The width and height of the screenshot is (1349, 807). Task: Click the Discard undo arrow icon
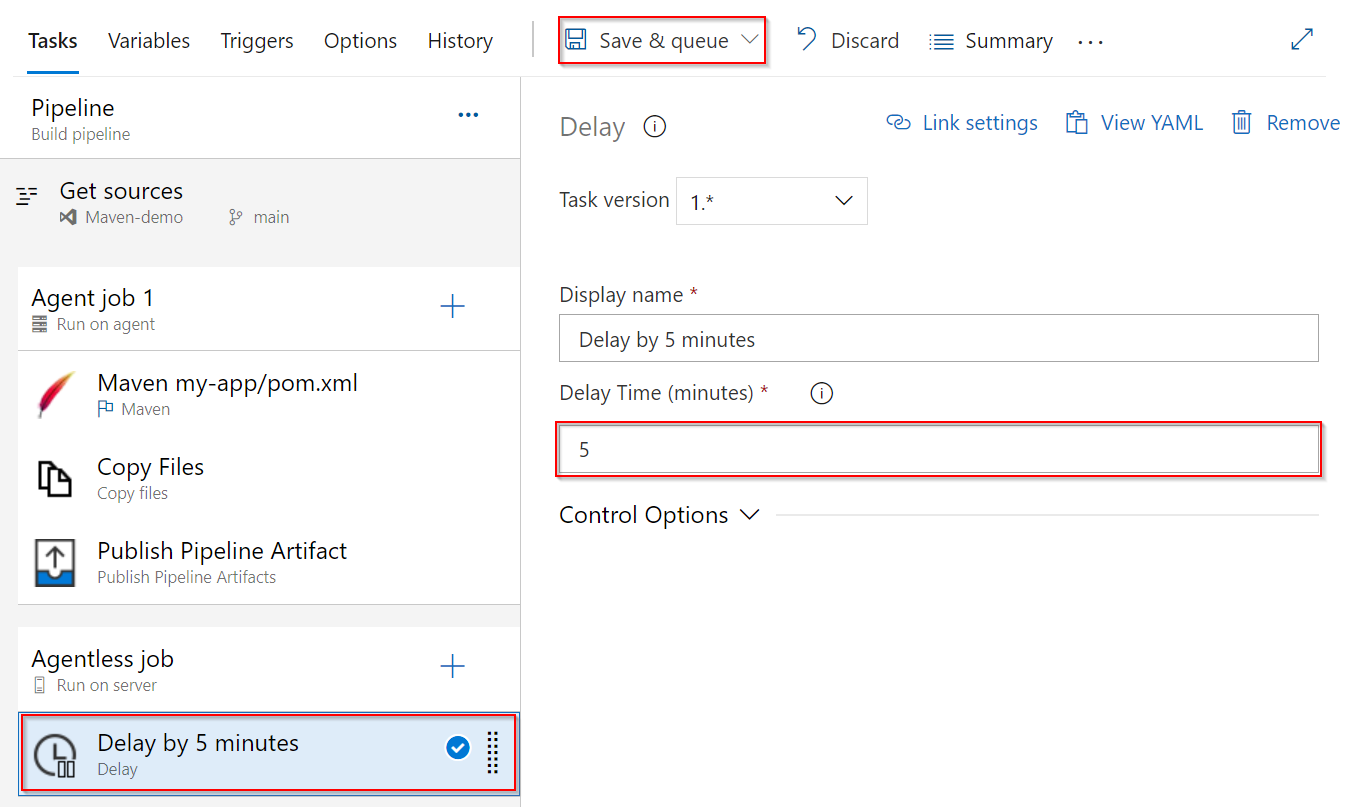coord(806,39)
